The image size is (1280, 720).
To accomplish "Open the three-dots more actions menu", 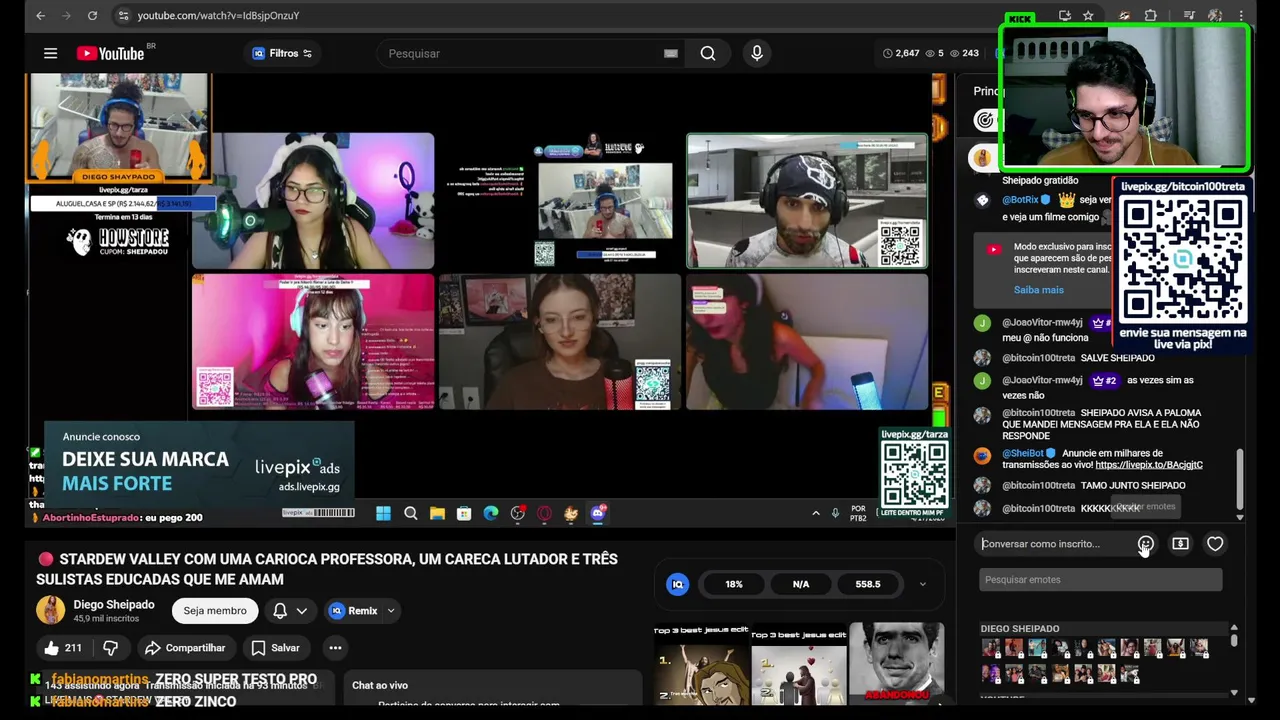I will (335, 648).
